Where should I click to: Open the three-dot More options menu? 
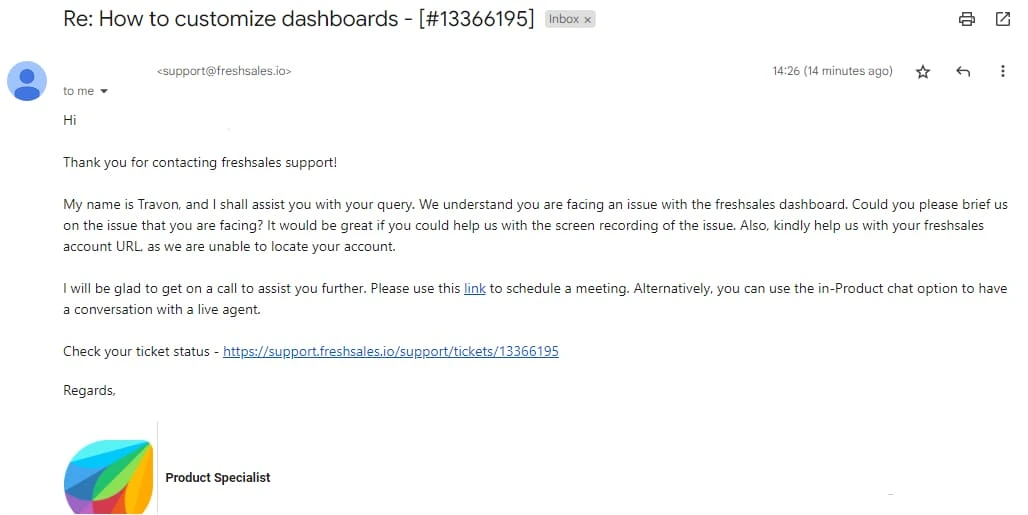coord(1002,71)
